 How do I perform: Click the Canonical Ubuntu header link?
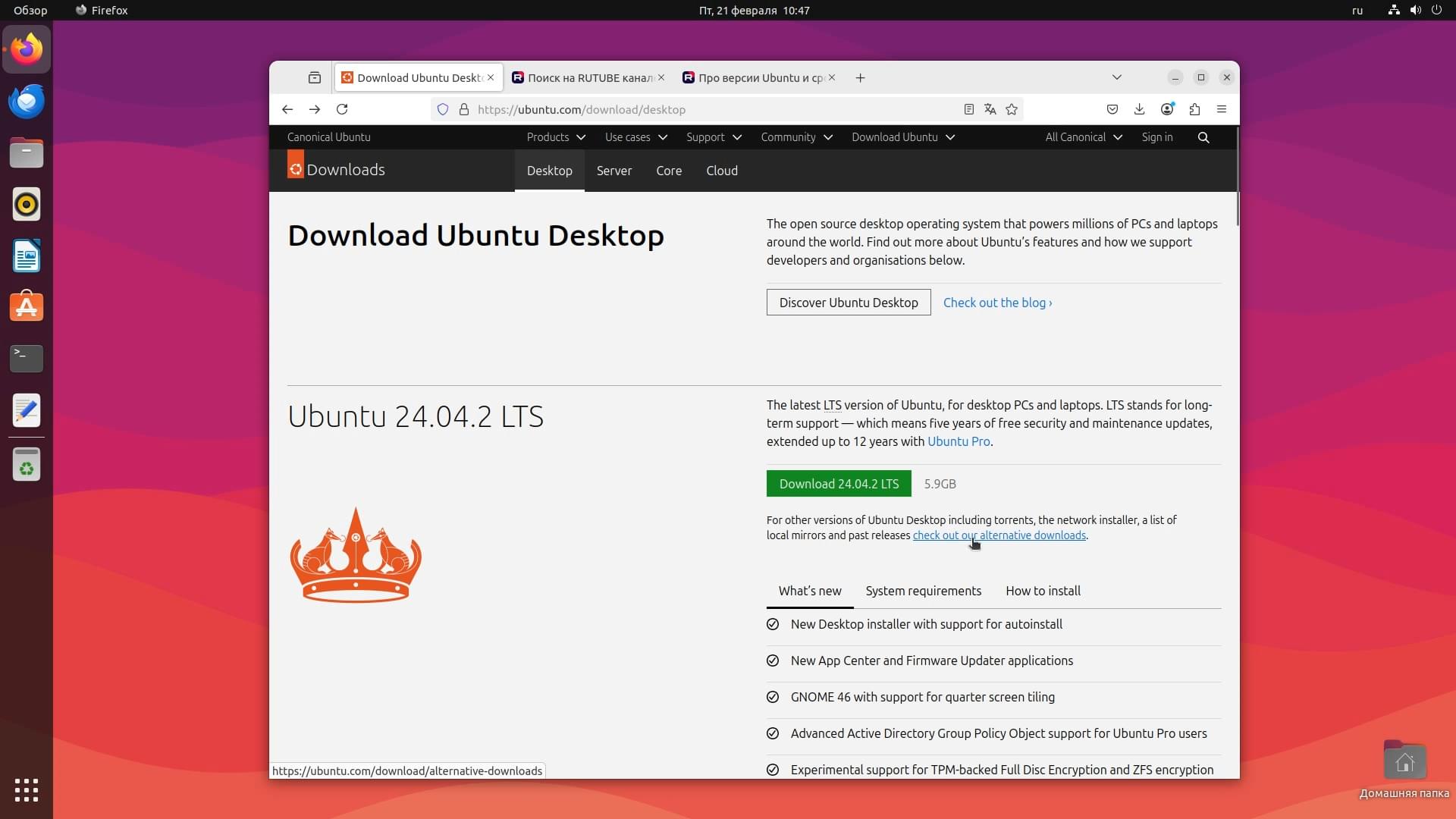pos(329,137)
